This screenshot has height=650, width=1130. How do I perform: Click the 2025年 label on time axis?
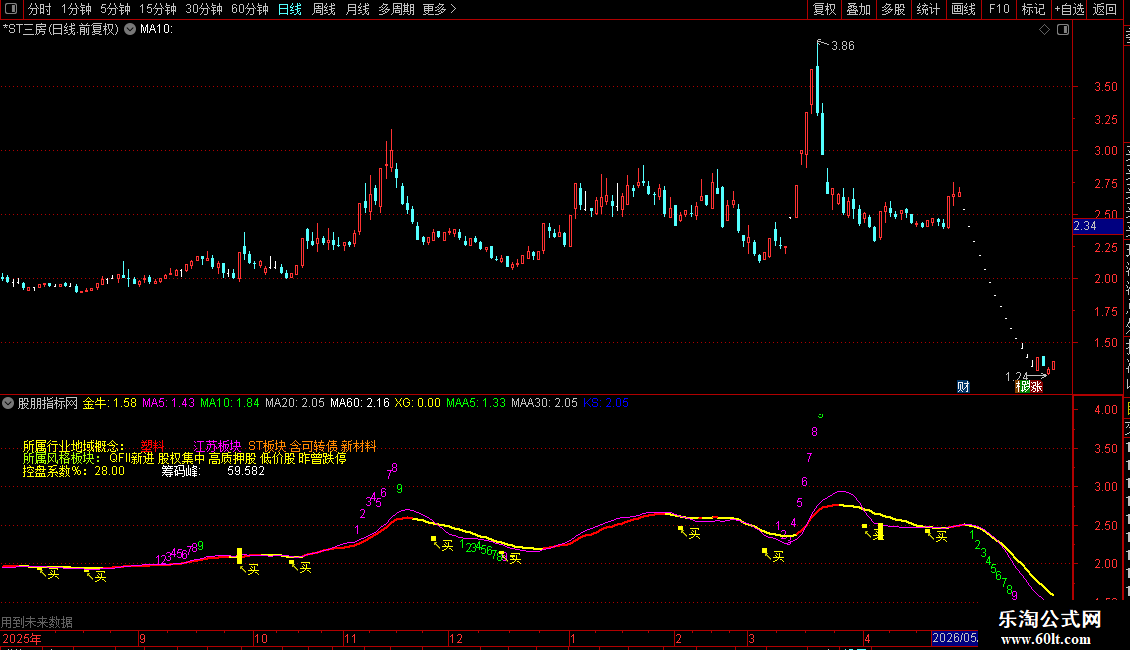(x=22, y=638)
